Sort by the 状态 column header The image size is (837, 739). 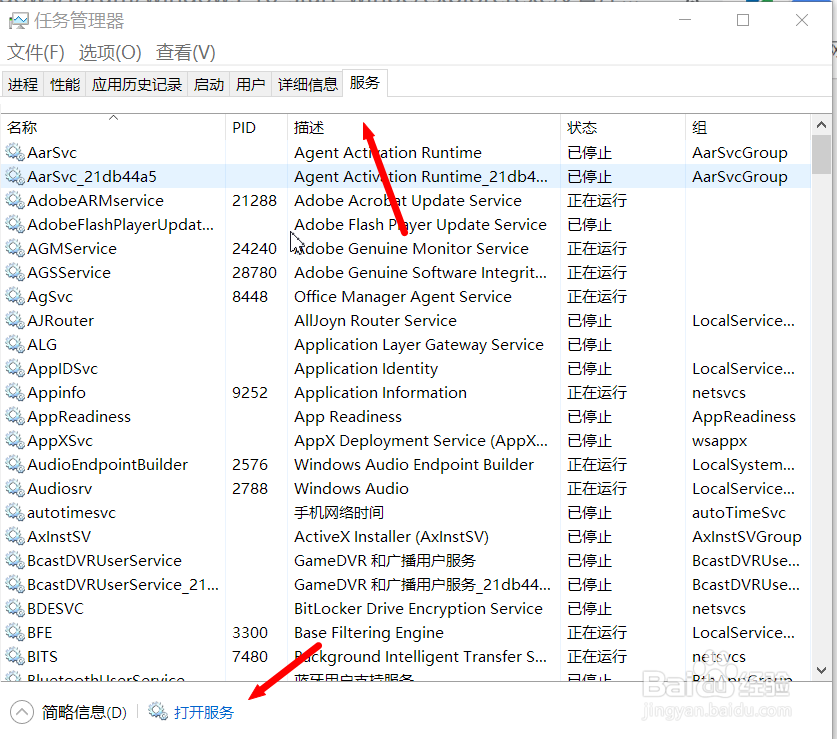[x=623, y=128]
